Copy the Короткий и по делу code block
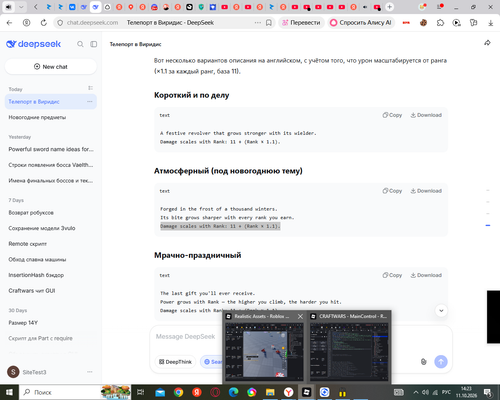Image resolution: width=500 pixels, height=400 pixels. (x=392, y=115)
